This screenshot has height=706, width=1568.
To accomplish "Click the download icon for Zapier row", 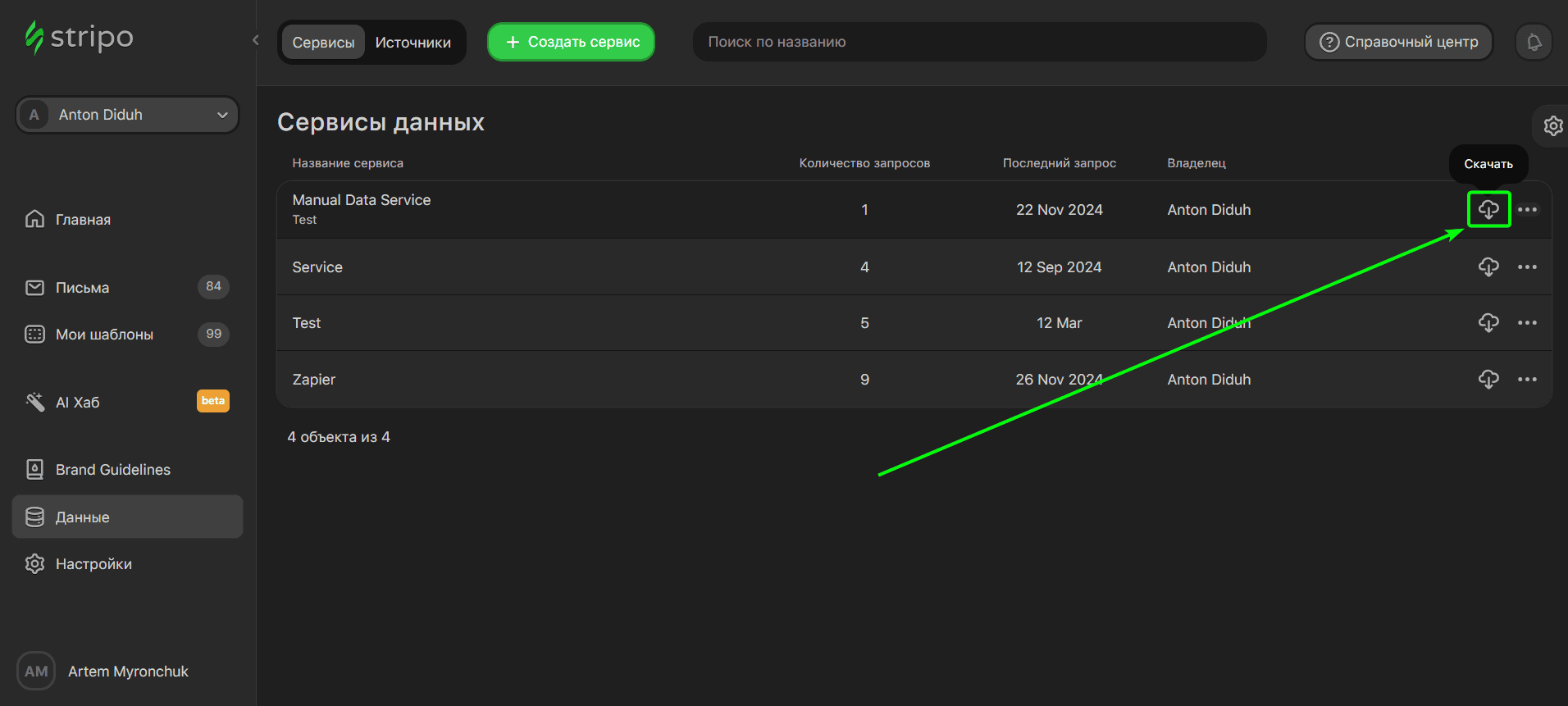I will 1488,379.
